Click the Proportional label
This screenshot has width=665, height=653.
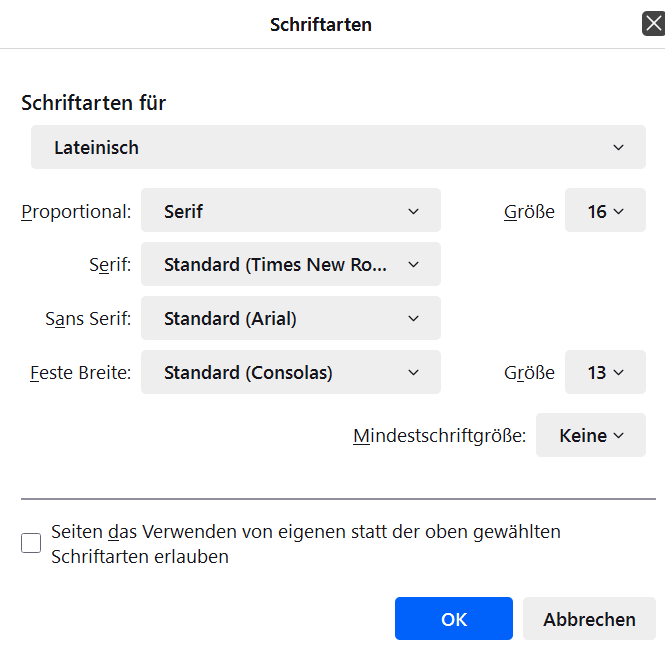coord(76,212)
